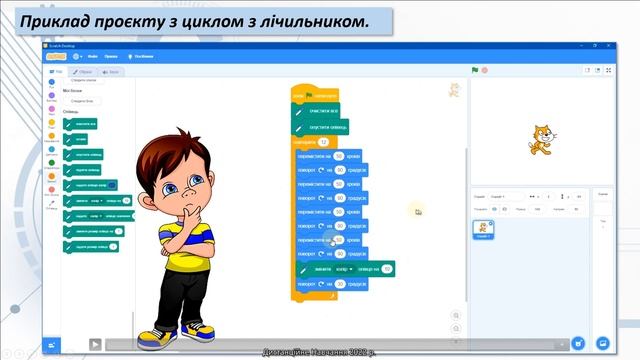Screen dimensions: 640x360
Task: Enter full screen stage mode
Action: click(608, 70)
